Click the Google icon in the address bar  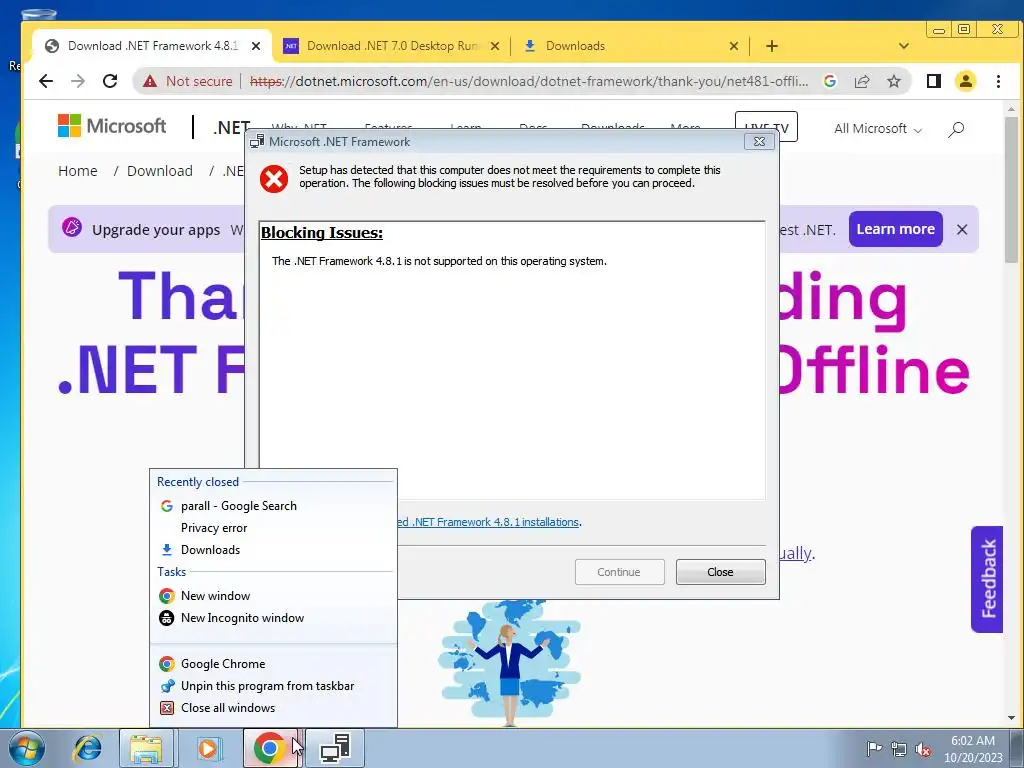click(x=830, y=81)
